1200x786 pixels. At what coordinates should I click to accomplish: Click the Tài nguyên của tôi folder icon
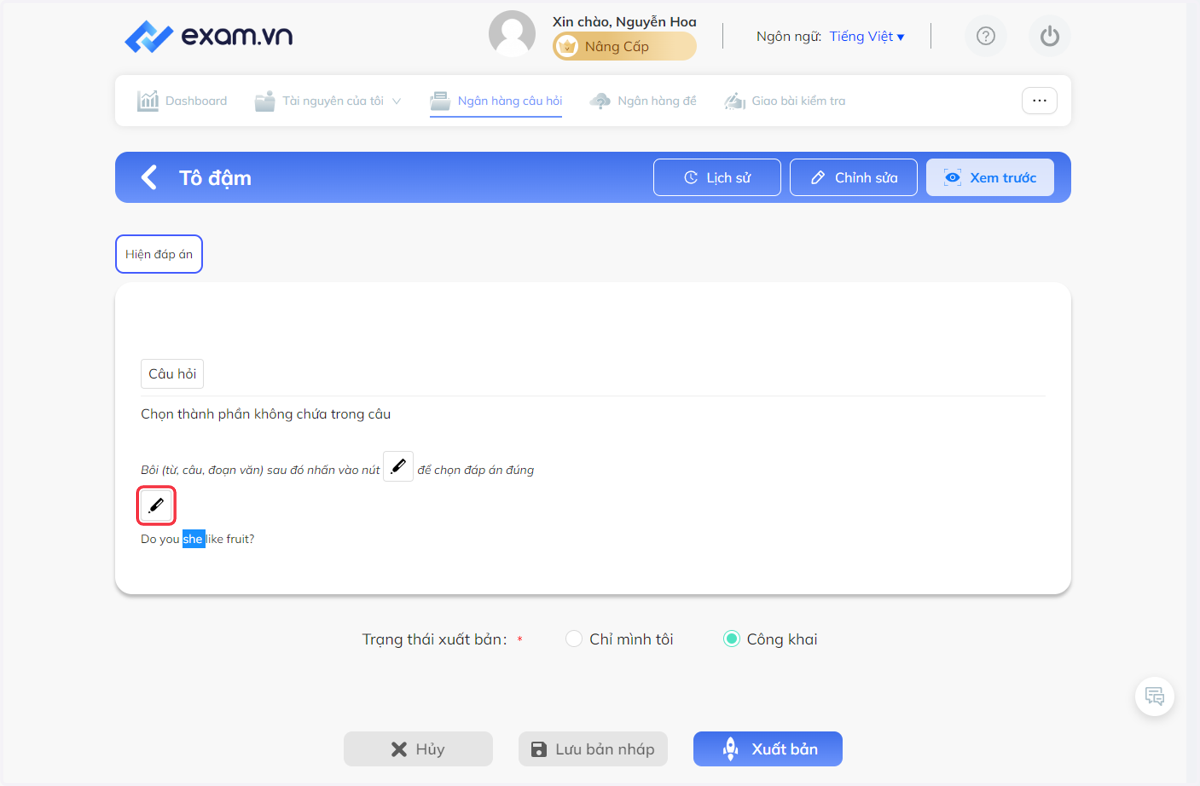pos(264,101)
